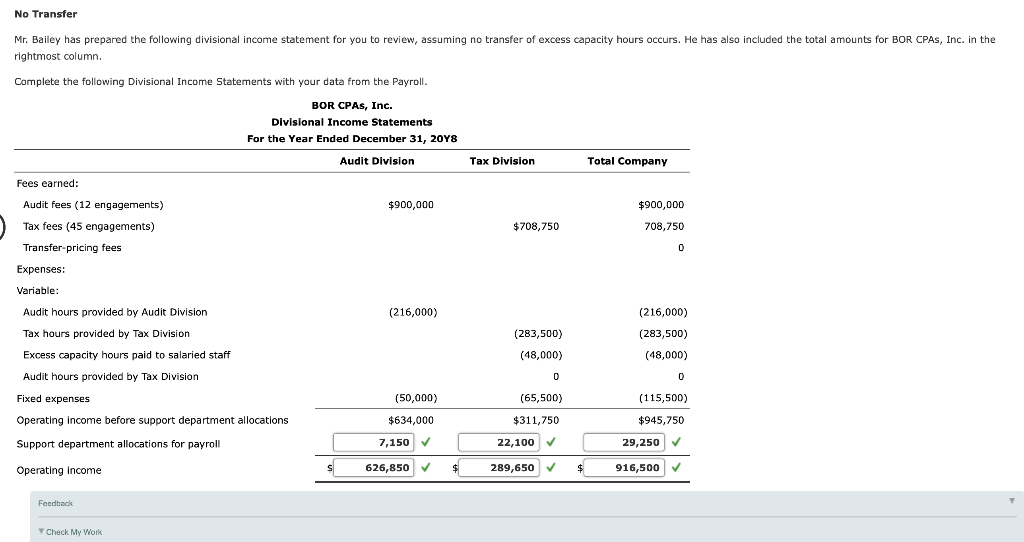Expand the Check My Work section

[70, 532]
